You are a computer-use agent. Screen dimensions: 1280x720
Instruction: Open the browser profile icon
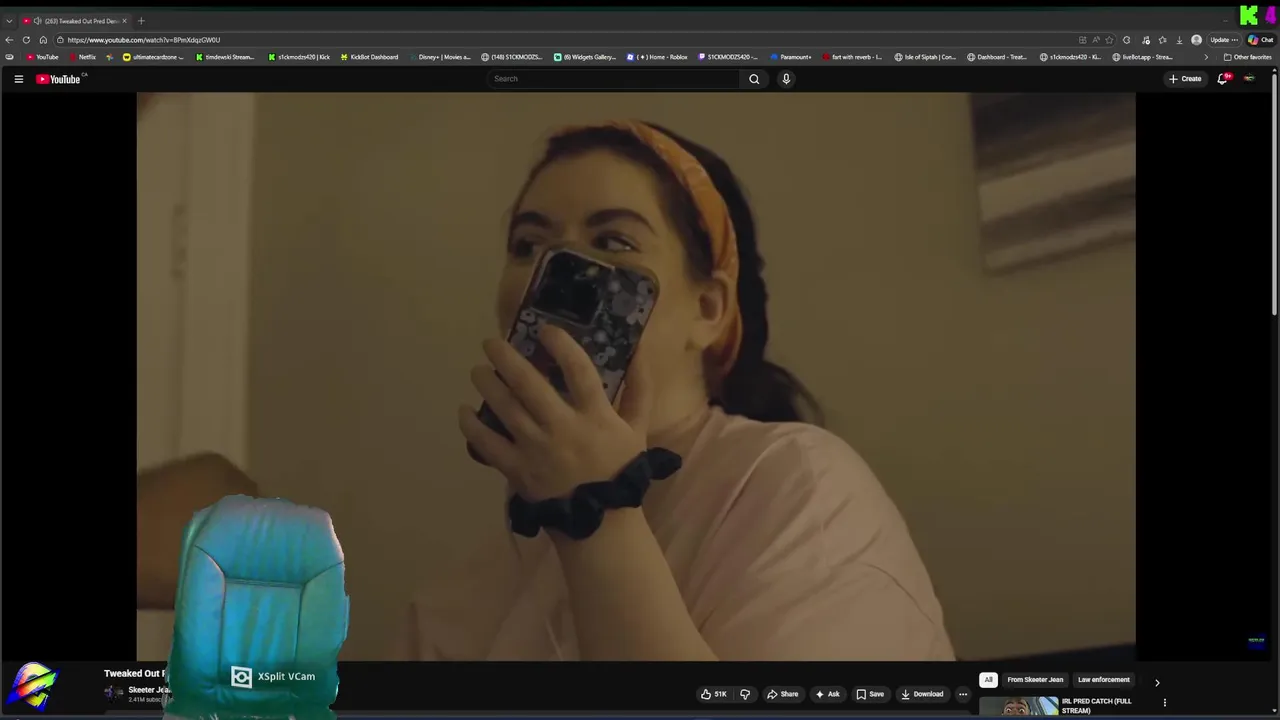pos(1197,40)
